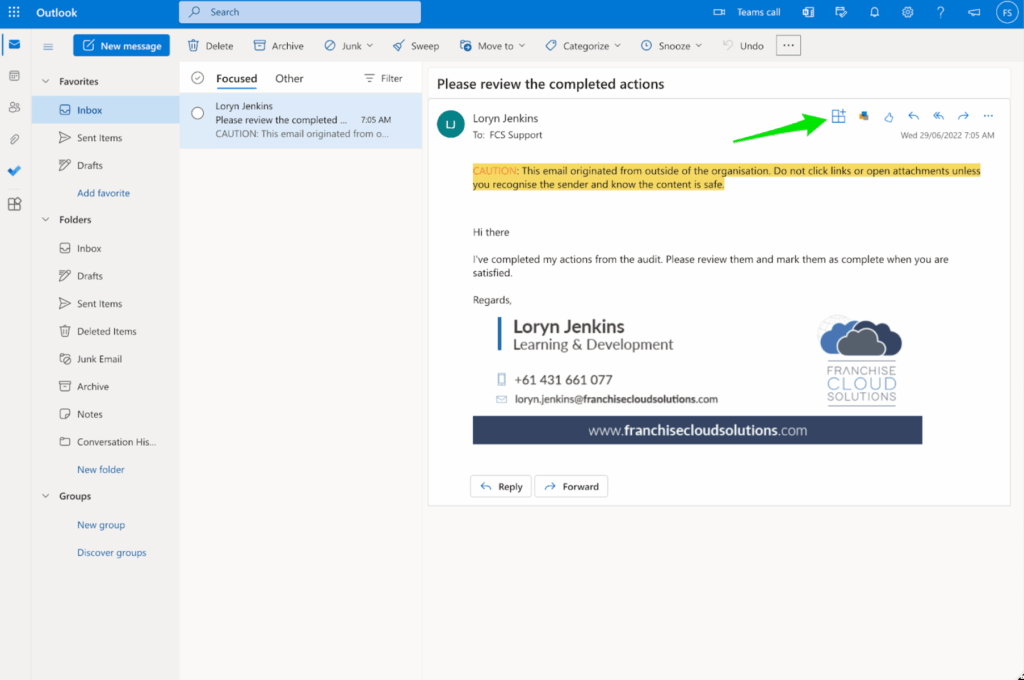
Task: Collapse the Favorites section
Action: tap(46, 82)
